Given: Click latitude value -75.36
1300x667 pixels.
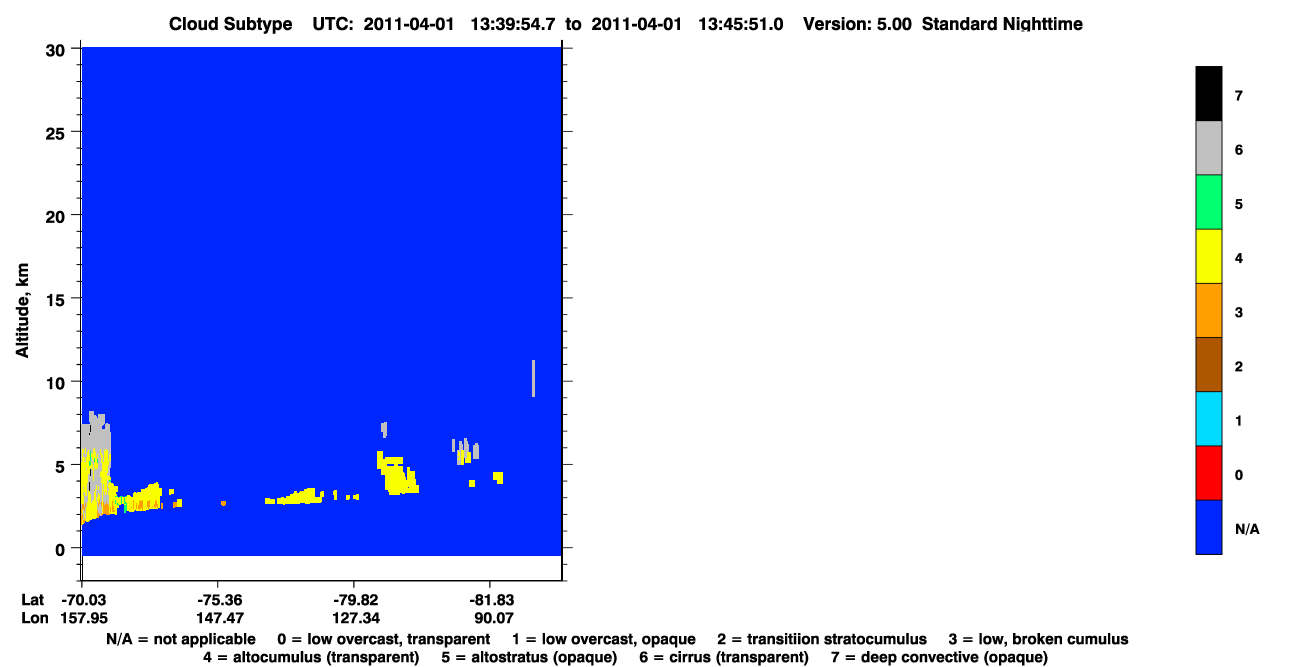Looking at the screenshot, I should point(218,600).
